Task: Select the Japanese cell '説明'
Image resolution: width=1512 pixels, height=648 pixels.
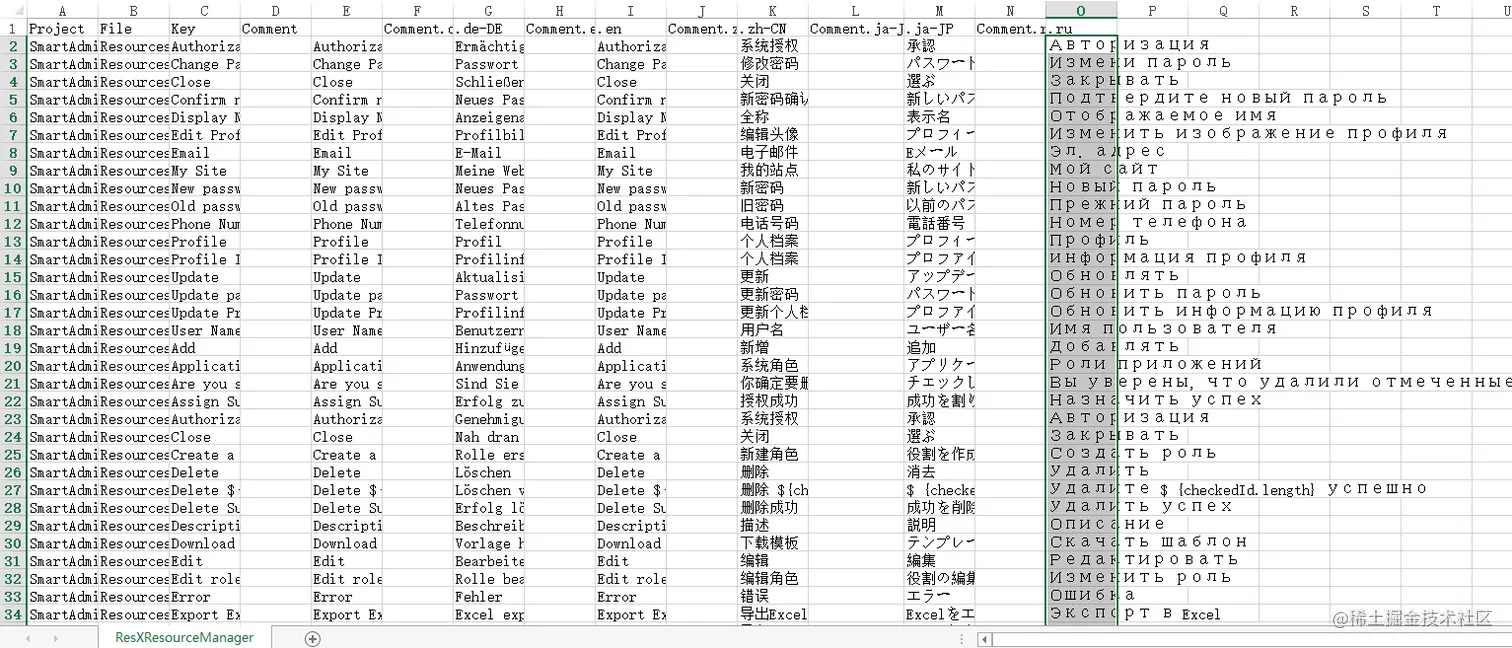Action: tap(939, 525)
